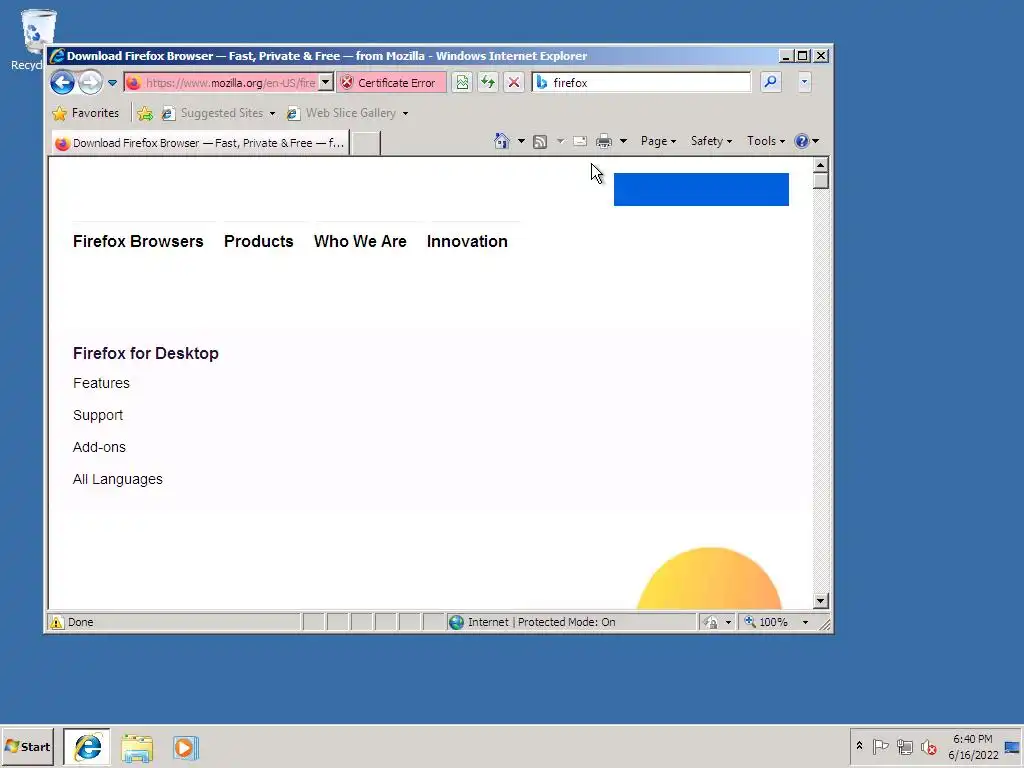Image resolution: width=1024 pixels, height=768 pixels.
Task: Click the RSS feeds icon
Action: coord(540,142)
